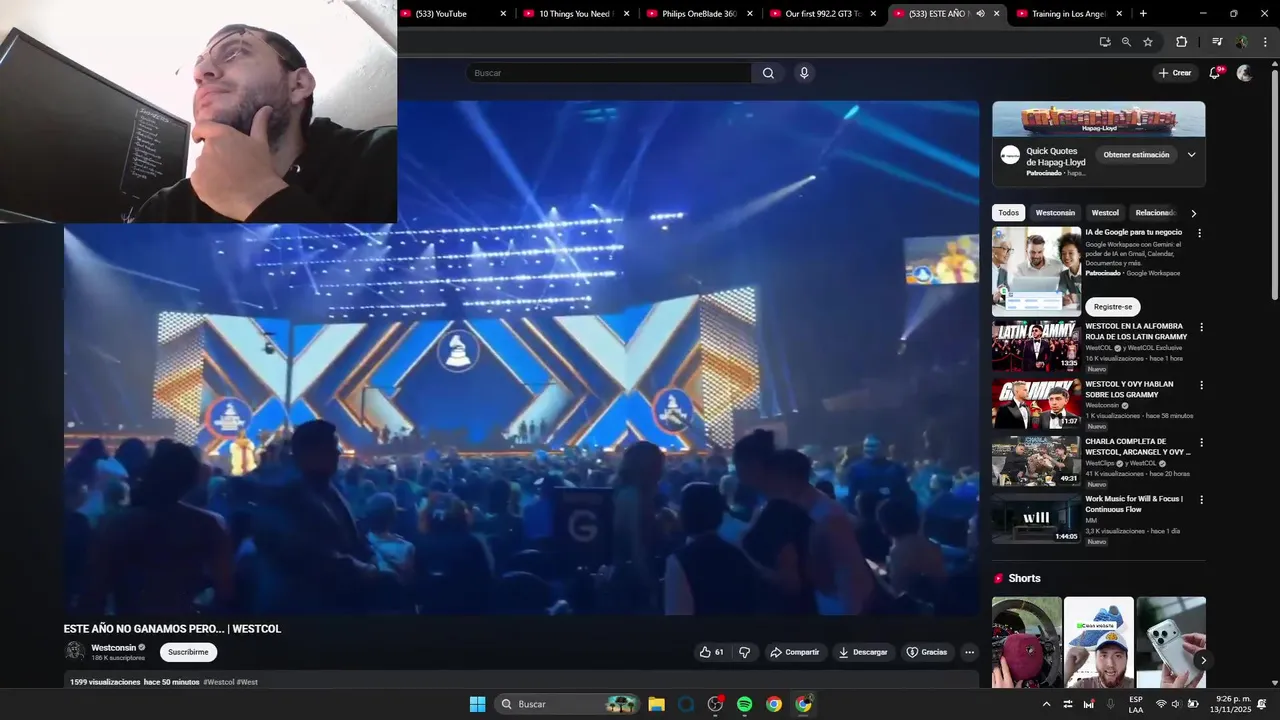Image resolution: width=1280 pixels, height=720 pixels.
Task: Click the Gracias button
Action: pos(926,652)
